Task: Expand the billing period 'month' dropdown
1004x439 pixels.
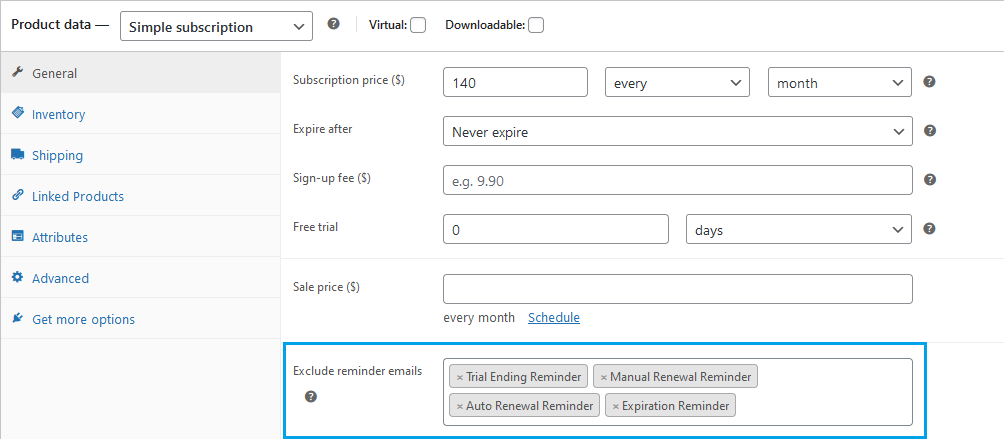Action: click(x=839, y=83)
